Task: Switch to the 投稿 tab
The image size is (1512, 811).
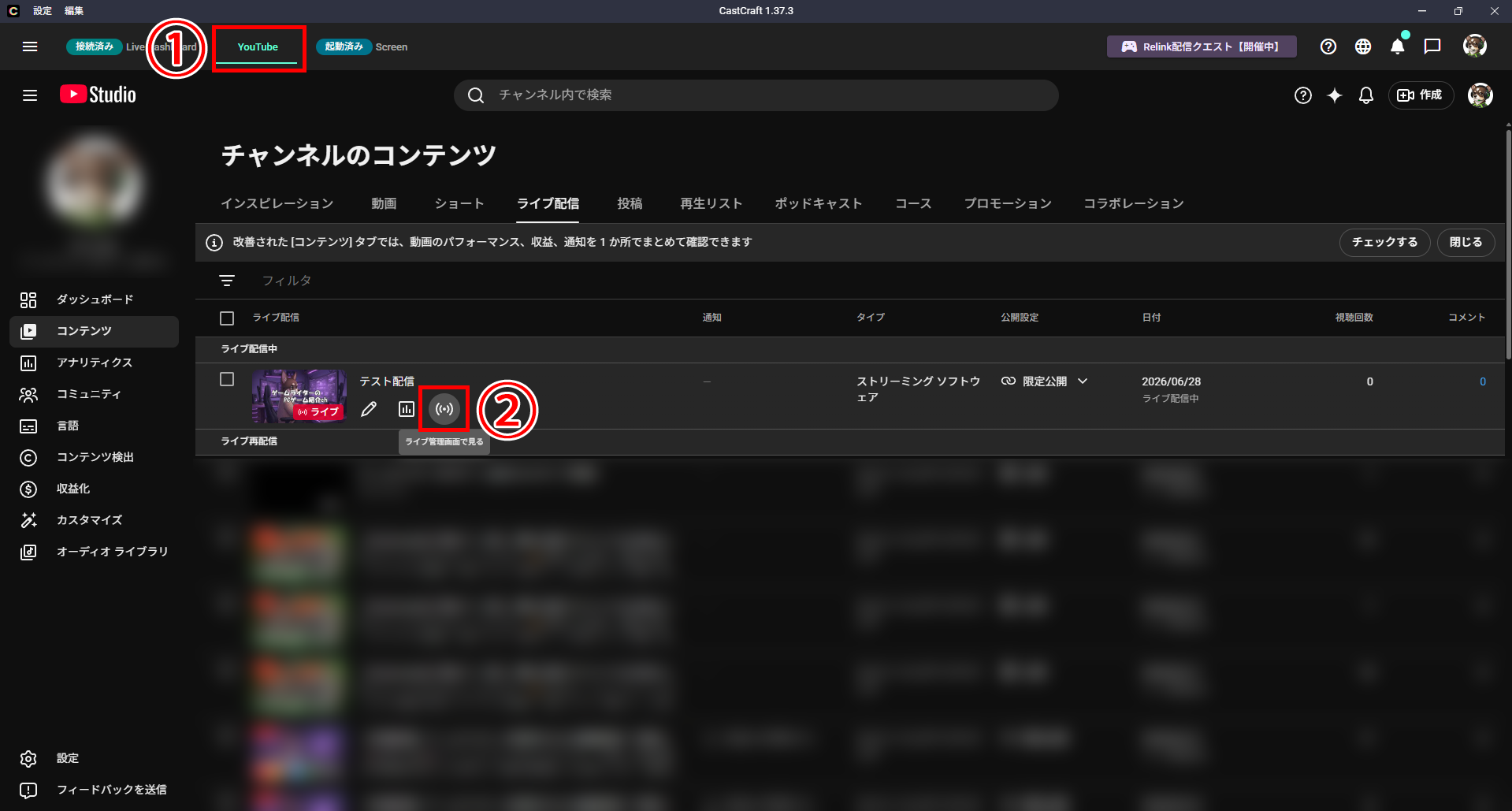Action: click(630, 203)
